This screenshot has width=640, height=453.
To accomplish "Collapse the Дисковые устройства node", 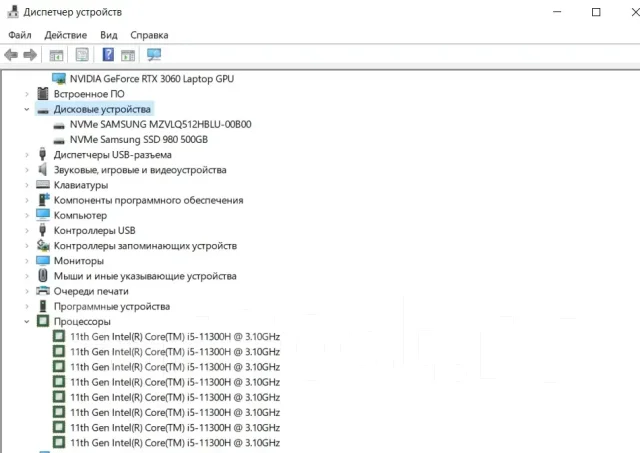I will 27,109.
